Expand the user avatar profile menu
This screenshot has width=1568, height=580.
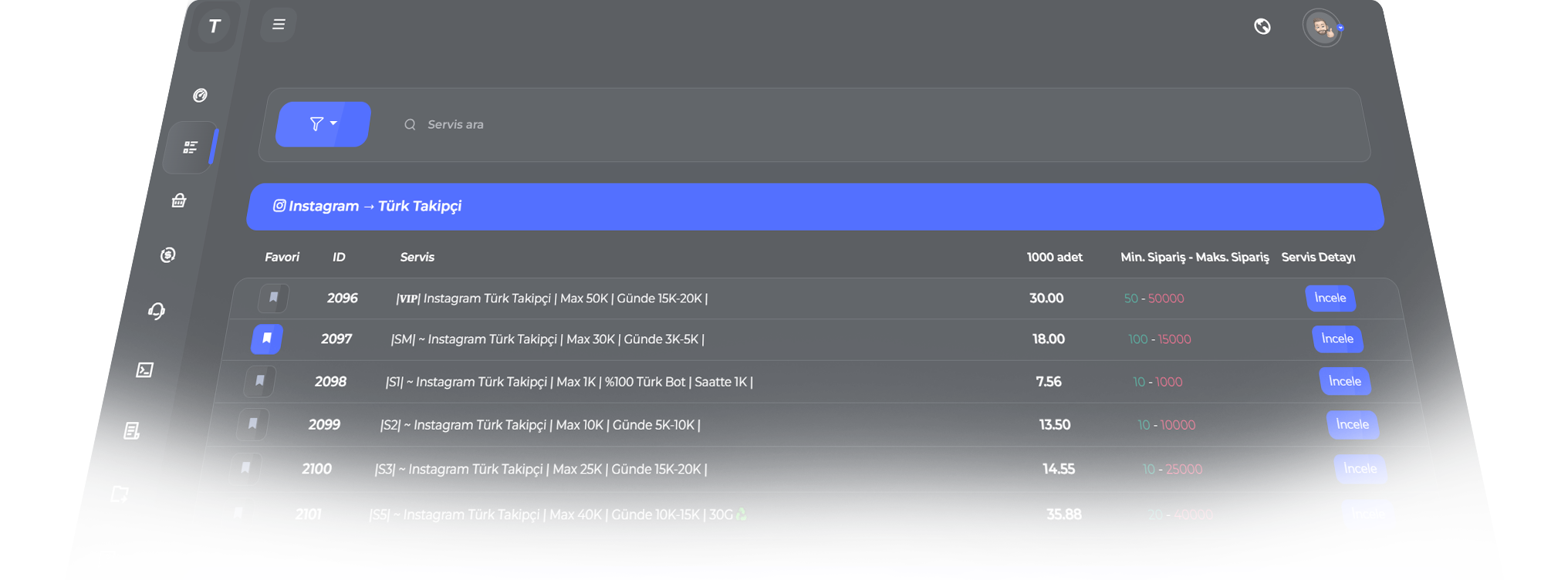[1323, 29]
